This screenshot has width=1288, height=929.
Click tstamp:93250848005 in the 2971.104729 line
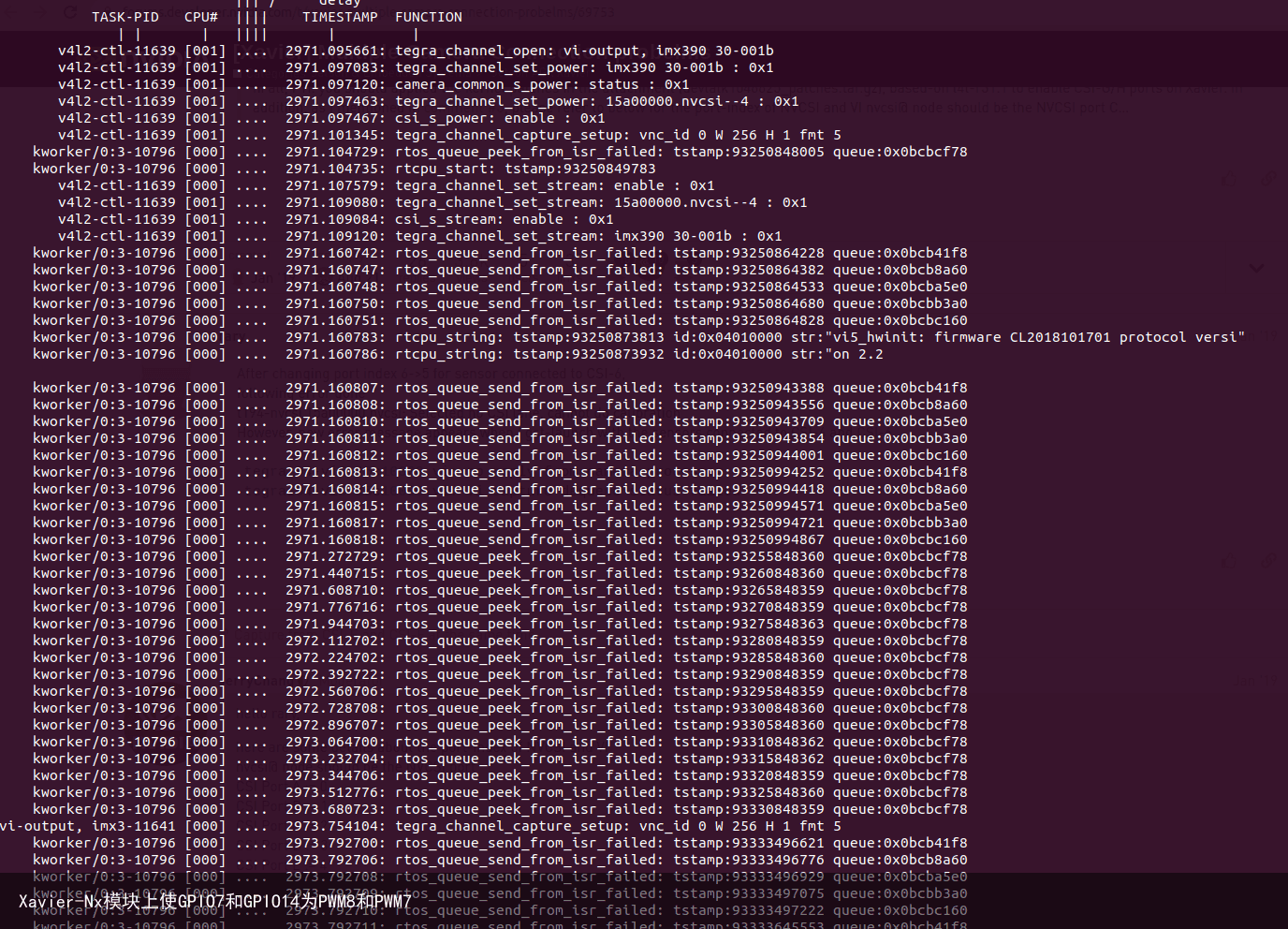click(749, 152)
